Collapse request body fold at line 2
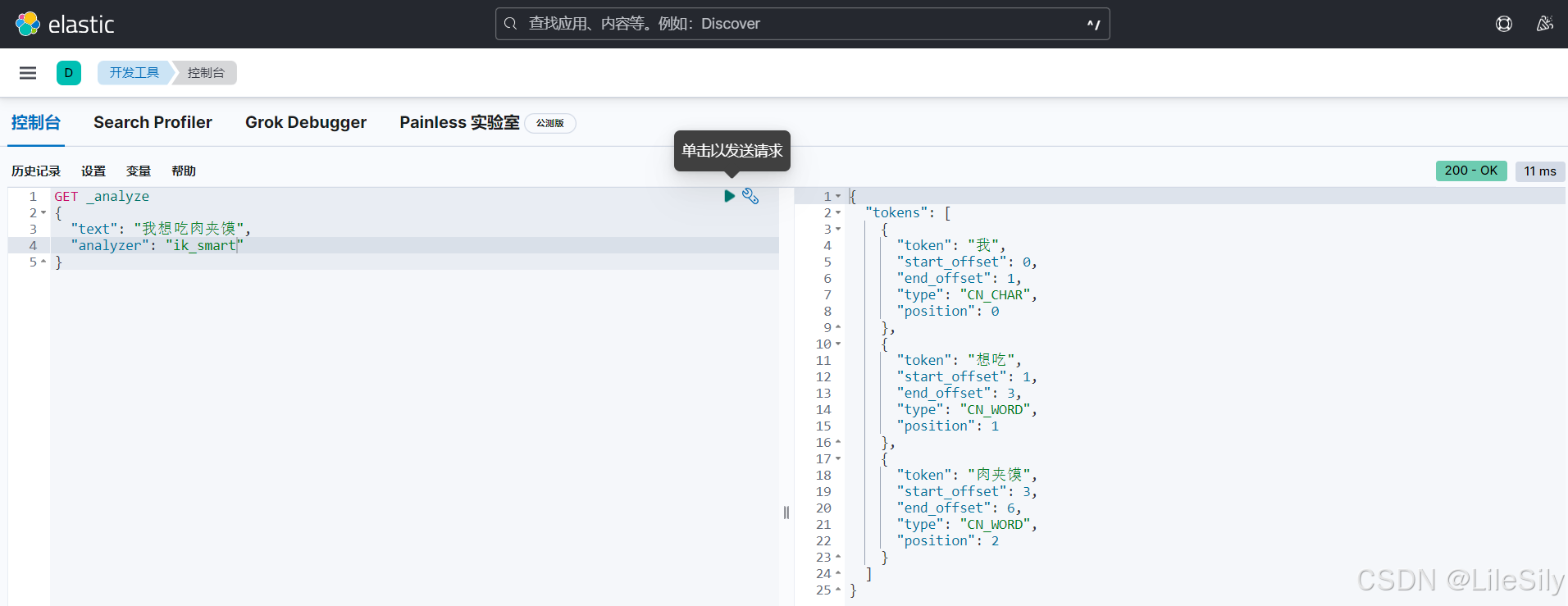Screen dimensions: 1568x606 [43, 213]
